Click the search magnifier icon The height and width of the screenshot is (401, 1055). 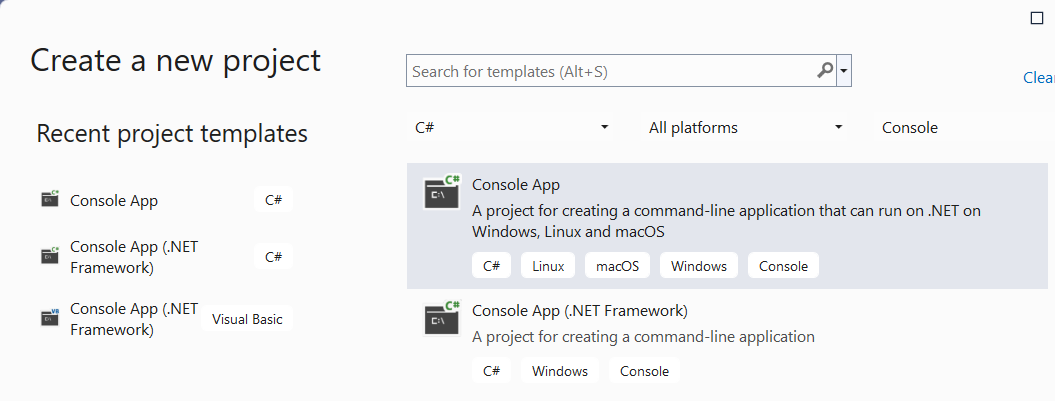(825, 70)
